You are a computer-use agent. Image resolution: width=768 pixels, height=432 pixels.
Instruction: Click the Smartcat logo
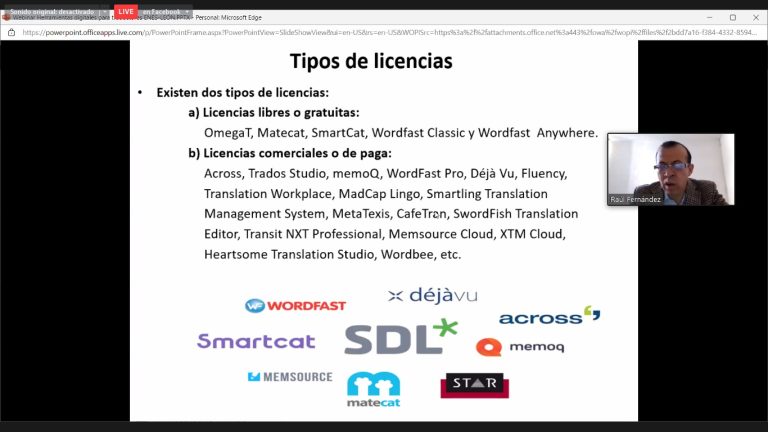click(x=256, y=341)
